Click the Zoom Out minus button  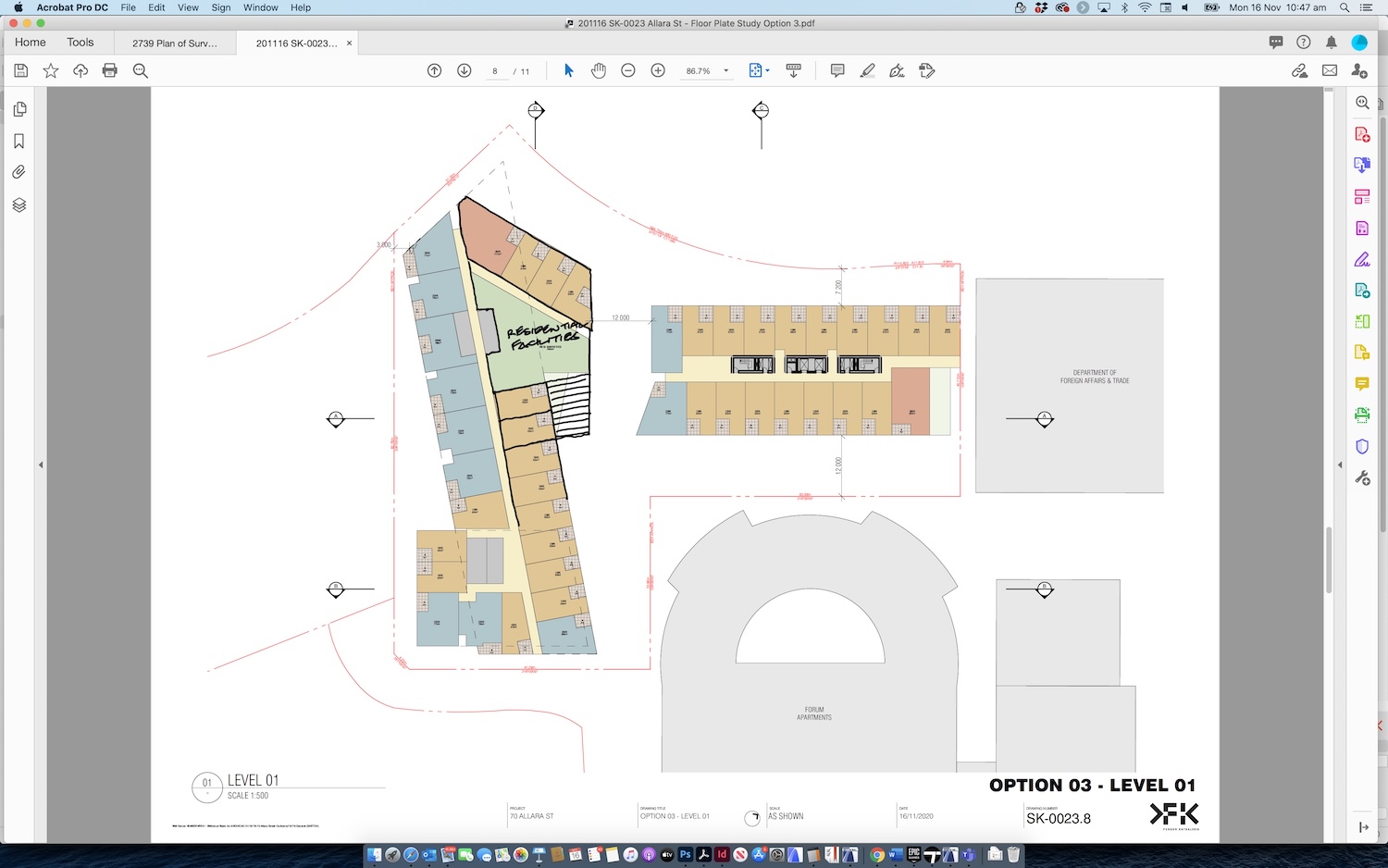(628, 70)
